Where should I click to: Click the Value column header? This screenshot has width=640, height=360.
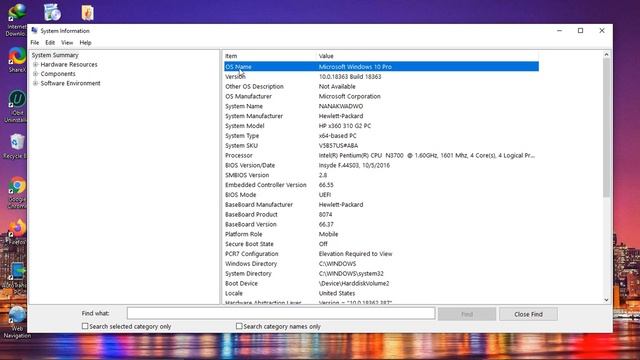[x=428, y=56]
